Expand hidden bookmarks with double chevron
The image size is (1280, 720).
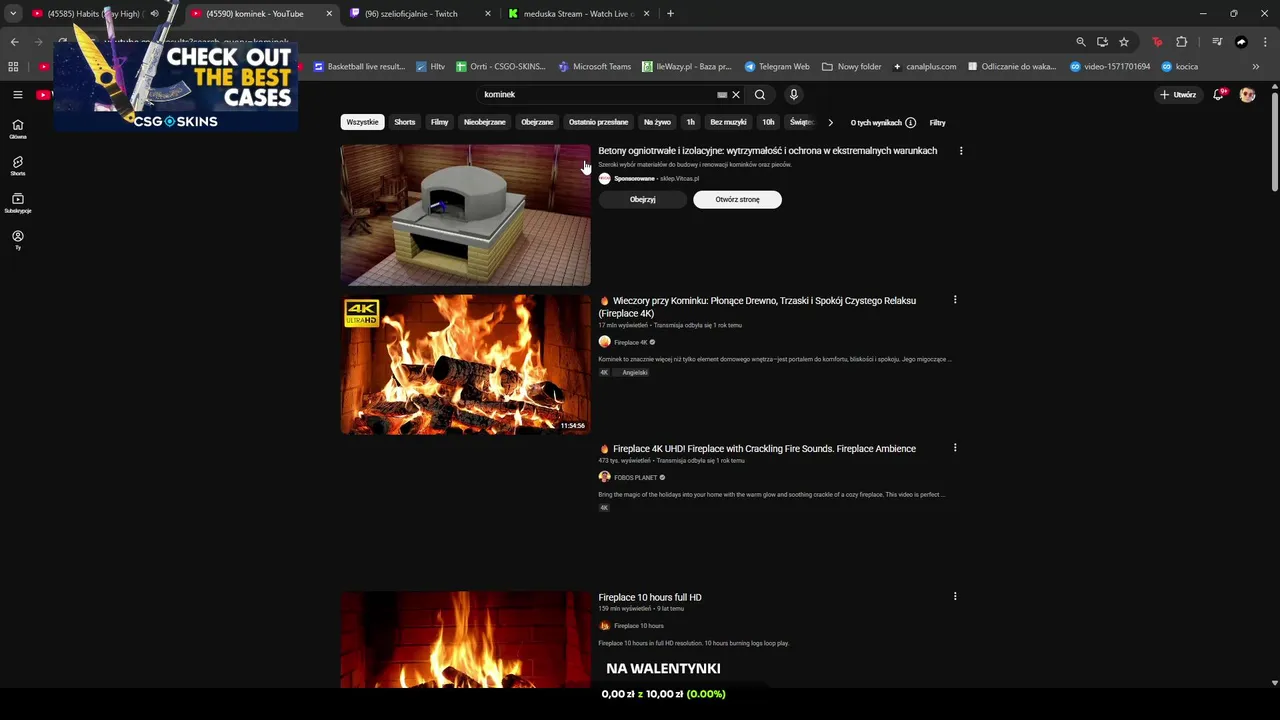1256,67
